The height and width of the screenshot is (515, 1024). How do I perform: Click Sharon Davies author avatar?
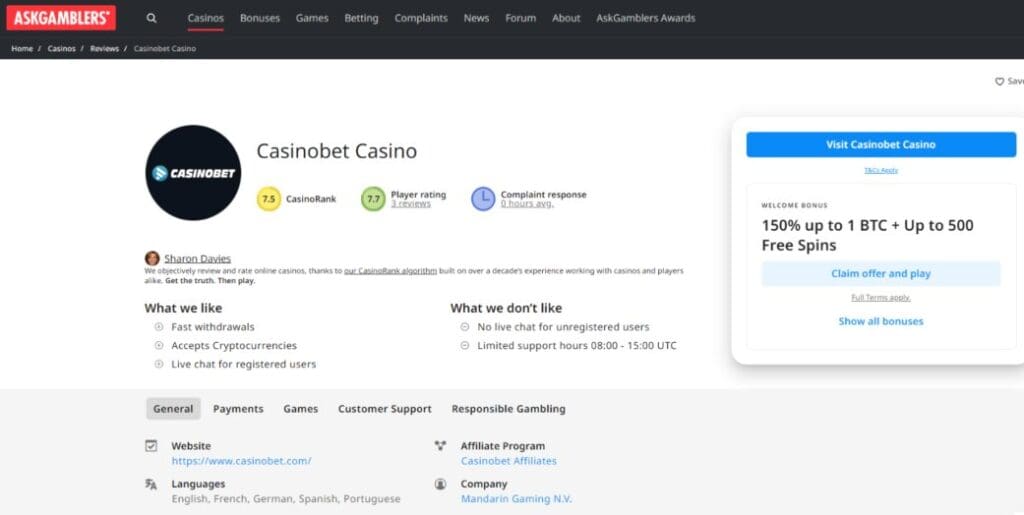point(152,258)
